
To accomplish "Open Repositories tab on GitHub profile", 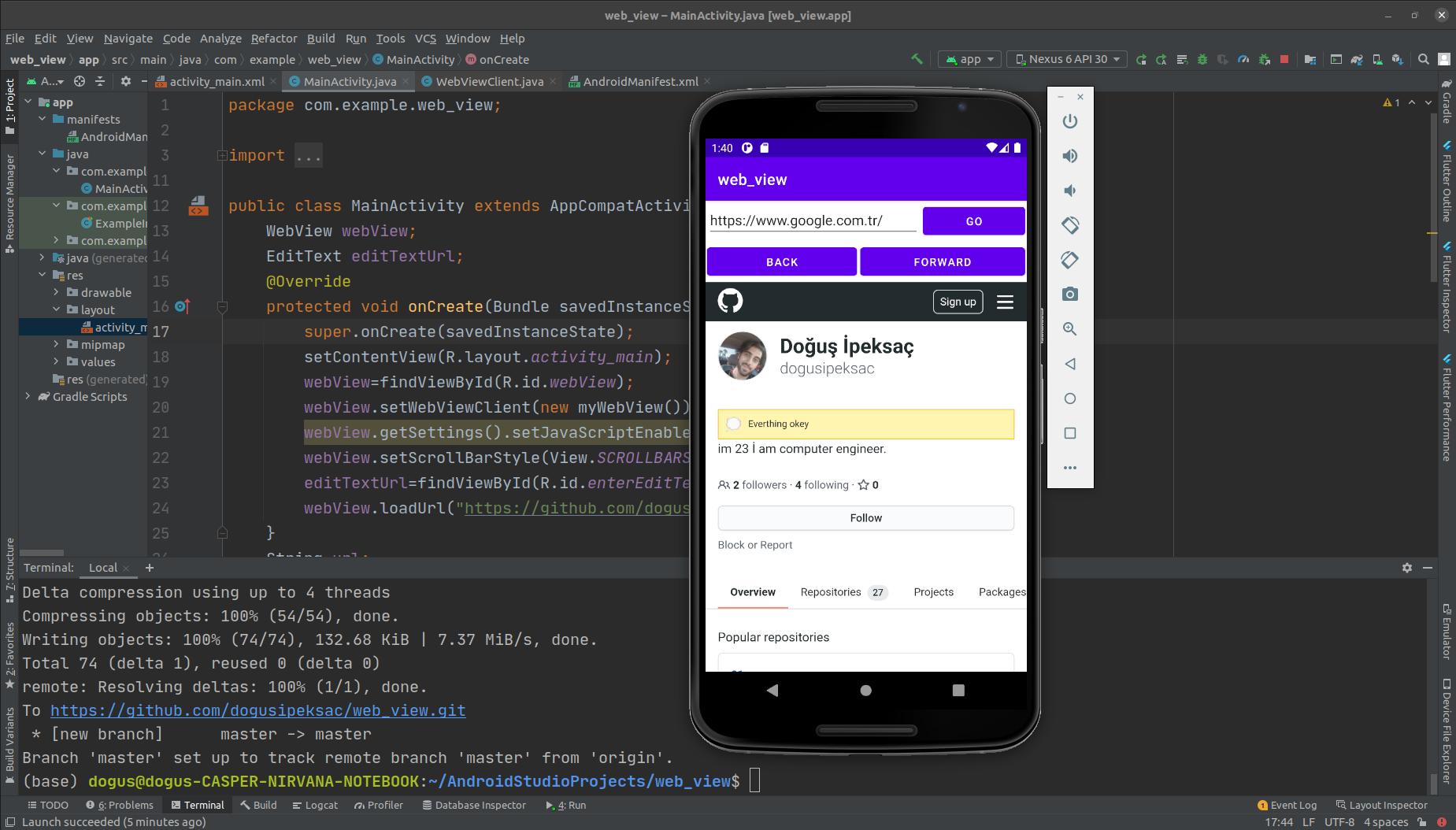I will point(843,592).
